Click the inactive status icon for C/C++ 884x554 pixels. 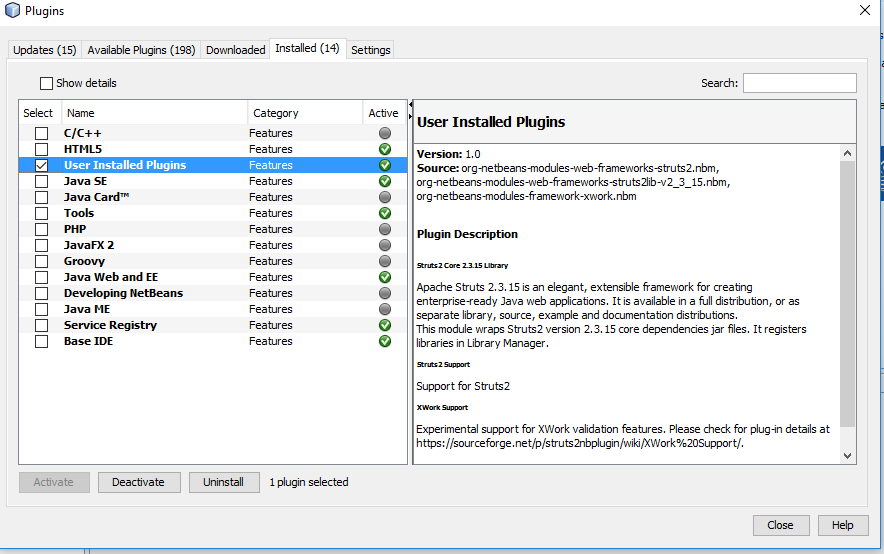tap(385, 133)
